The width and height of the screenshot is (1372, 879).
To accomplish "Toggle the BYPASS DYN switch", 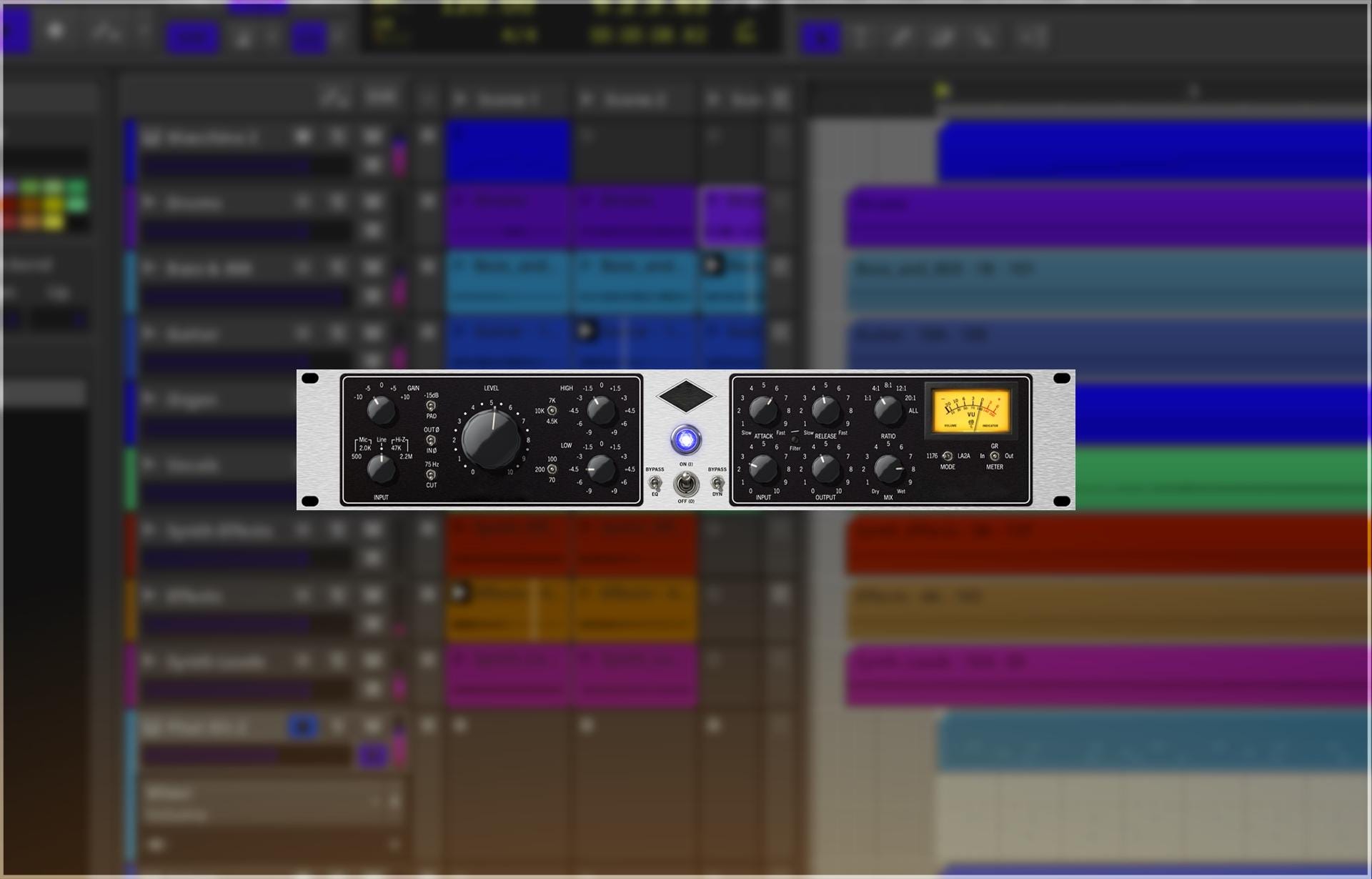I will 717,483.
